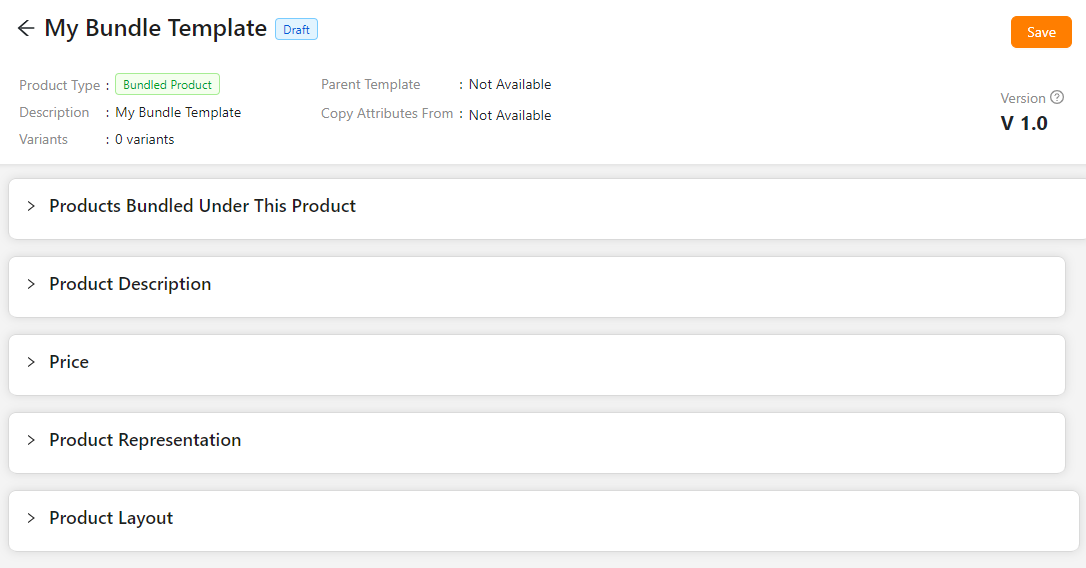
Task: Click the back arrow beside the template title
Action: tap(26, 29)
